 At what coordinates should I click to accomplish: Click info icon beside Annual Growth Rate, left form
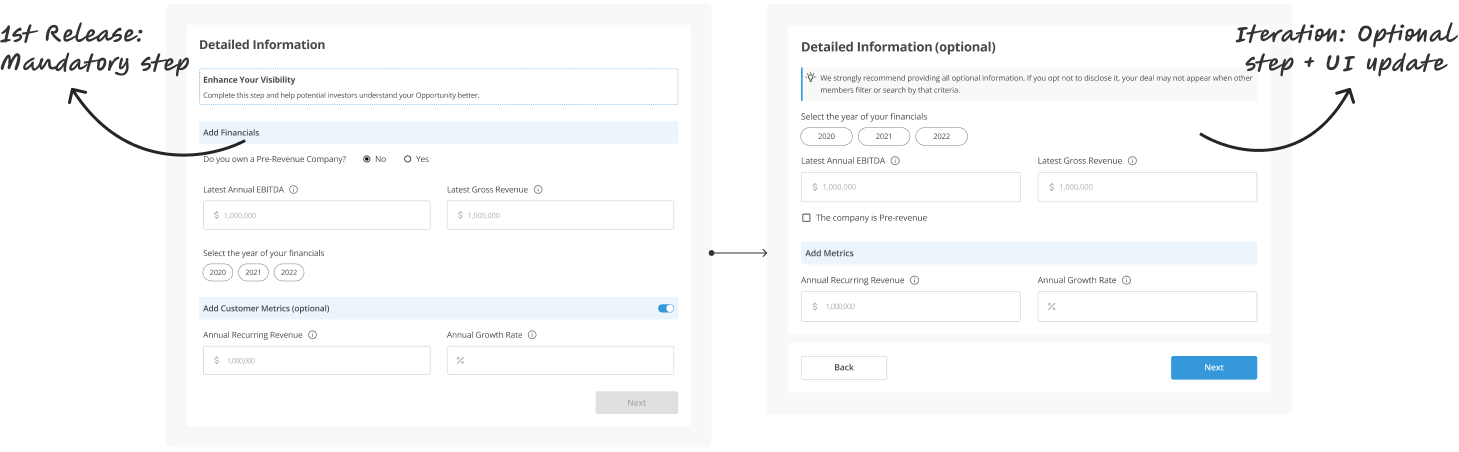[532, 335]
